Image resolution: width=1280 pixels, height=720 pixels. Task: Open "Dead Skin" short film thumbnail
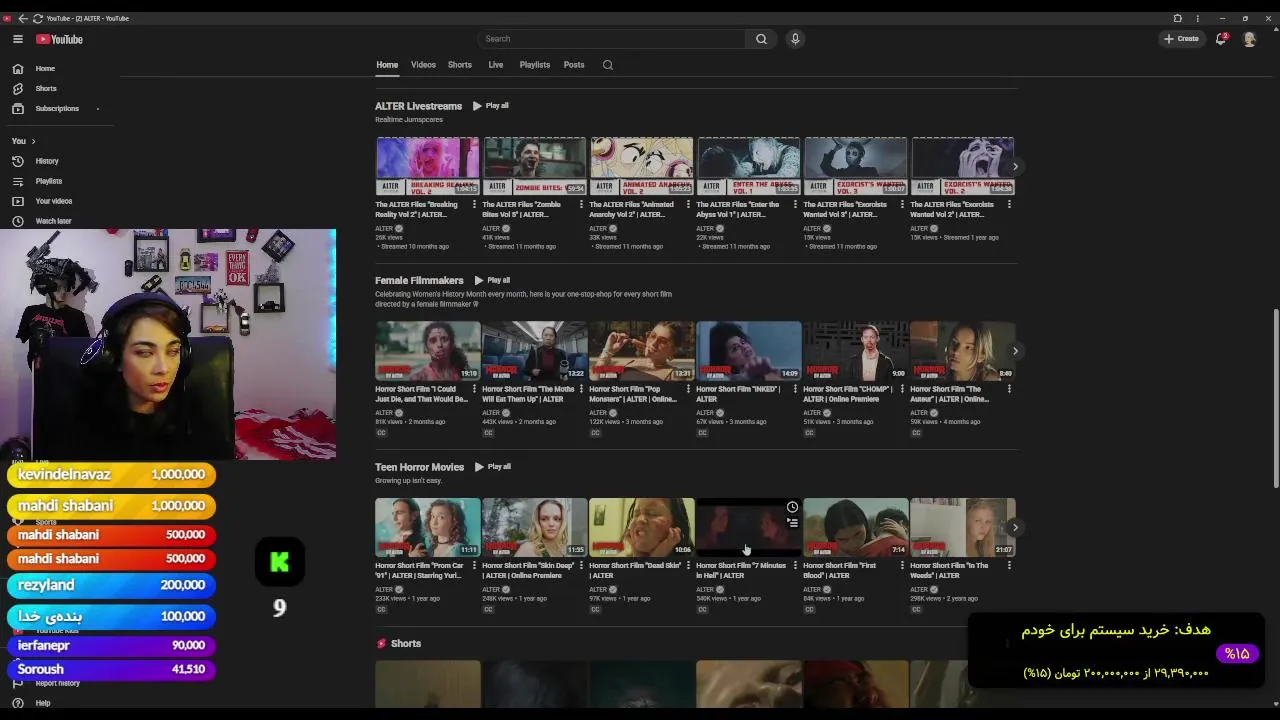click(642, 527)
